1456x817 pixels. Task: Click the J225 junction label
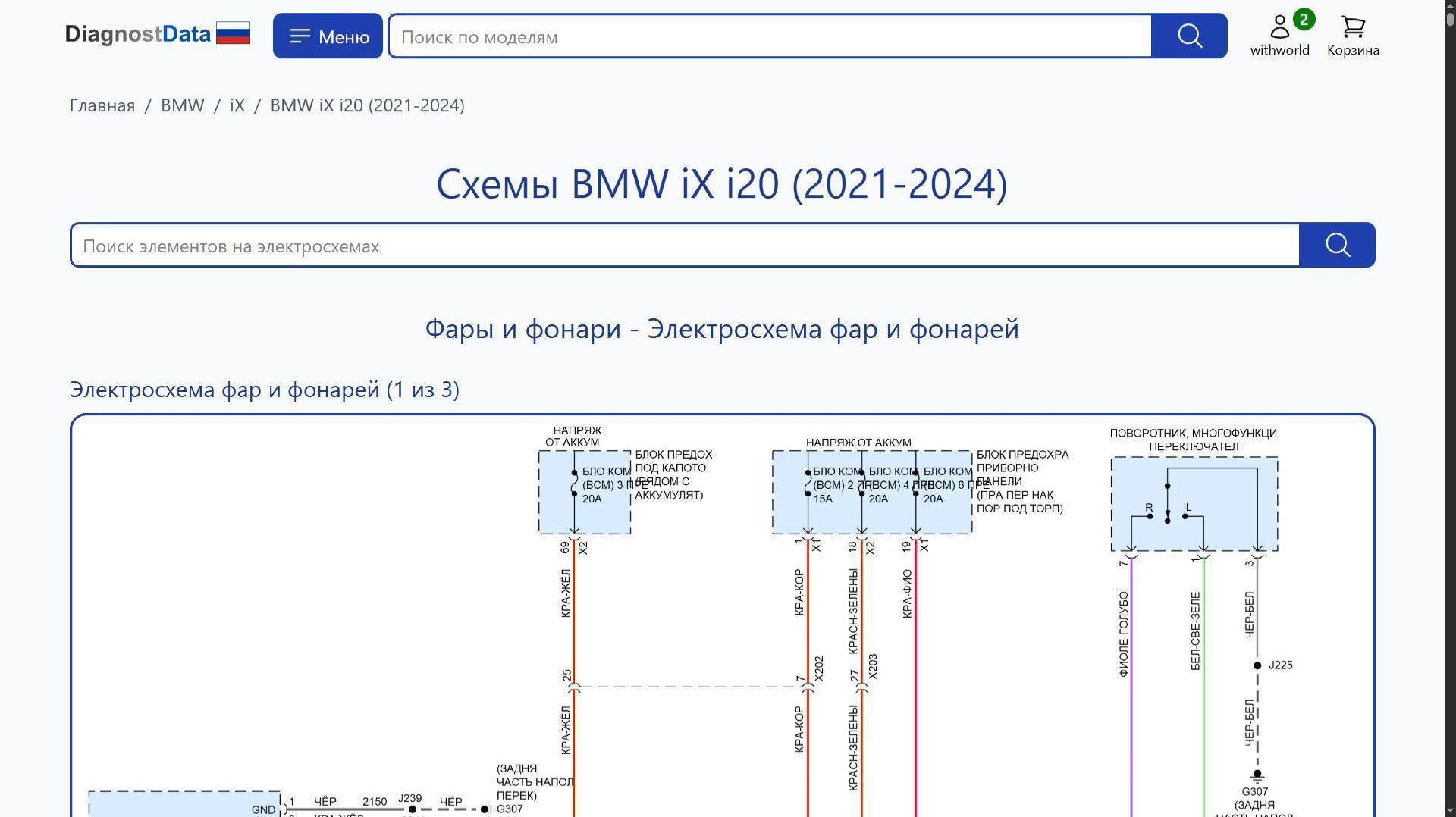click(1281, 665)
